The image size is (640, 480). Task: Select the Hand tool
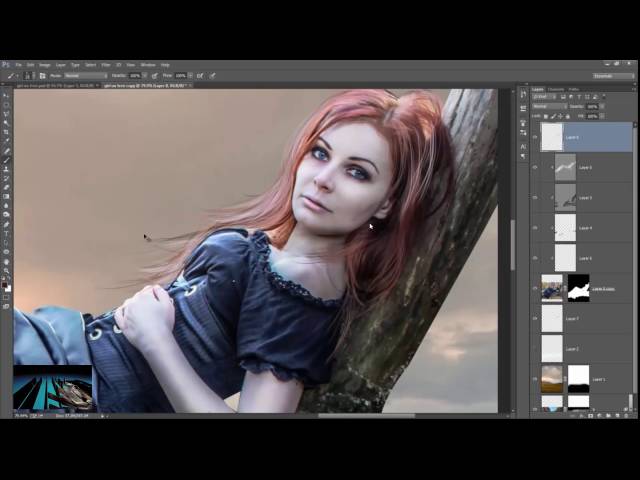click(x=6, y=262)
